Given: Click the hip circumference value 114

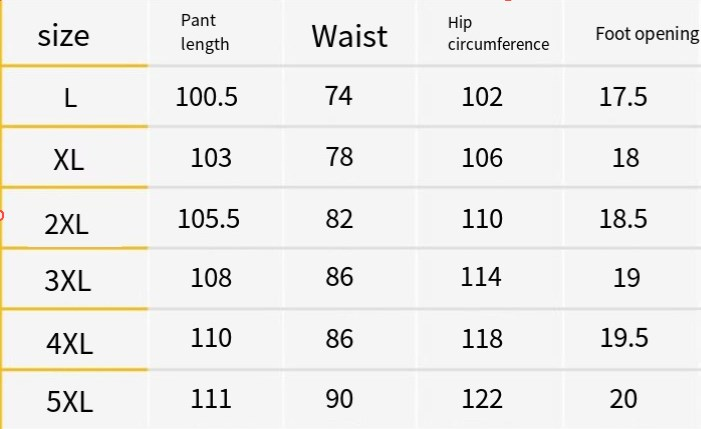Looking at the screenshot, I should point(482,277).
